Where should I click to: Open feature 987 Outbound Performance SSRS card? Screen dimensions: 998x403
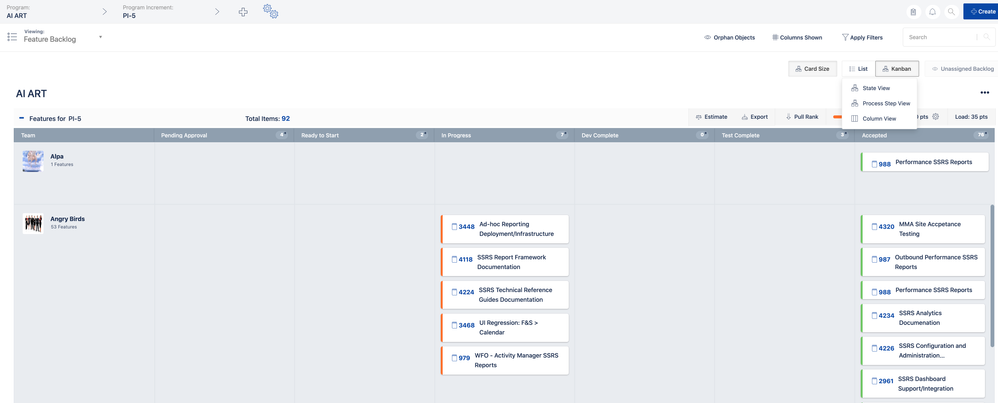923,262
